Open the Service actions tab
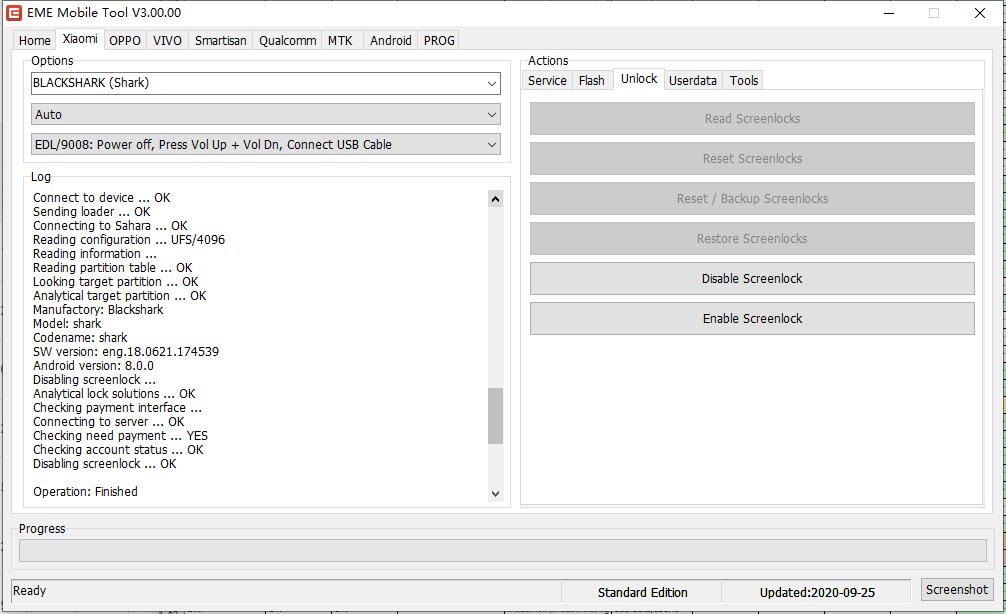The image size is (1006, 614). point(547,80)
